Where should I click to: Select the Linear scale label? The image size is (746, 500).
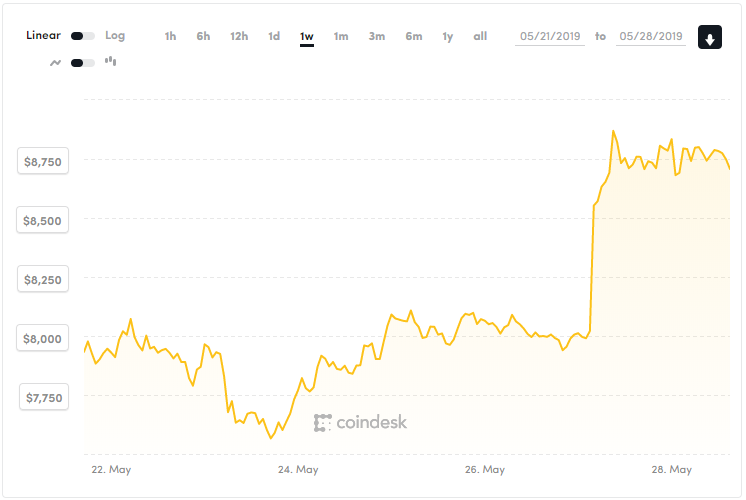(x=43, y=36)
